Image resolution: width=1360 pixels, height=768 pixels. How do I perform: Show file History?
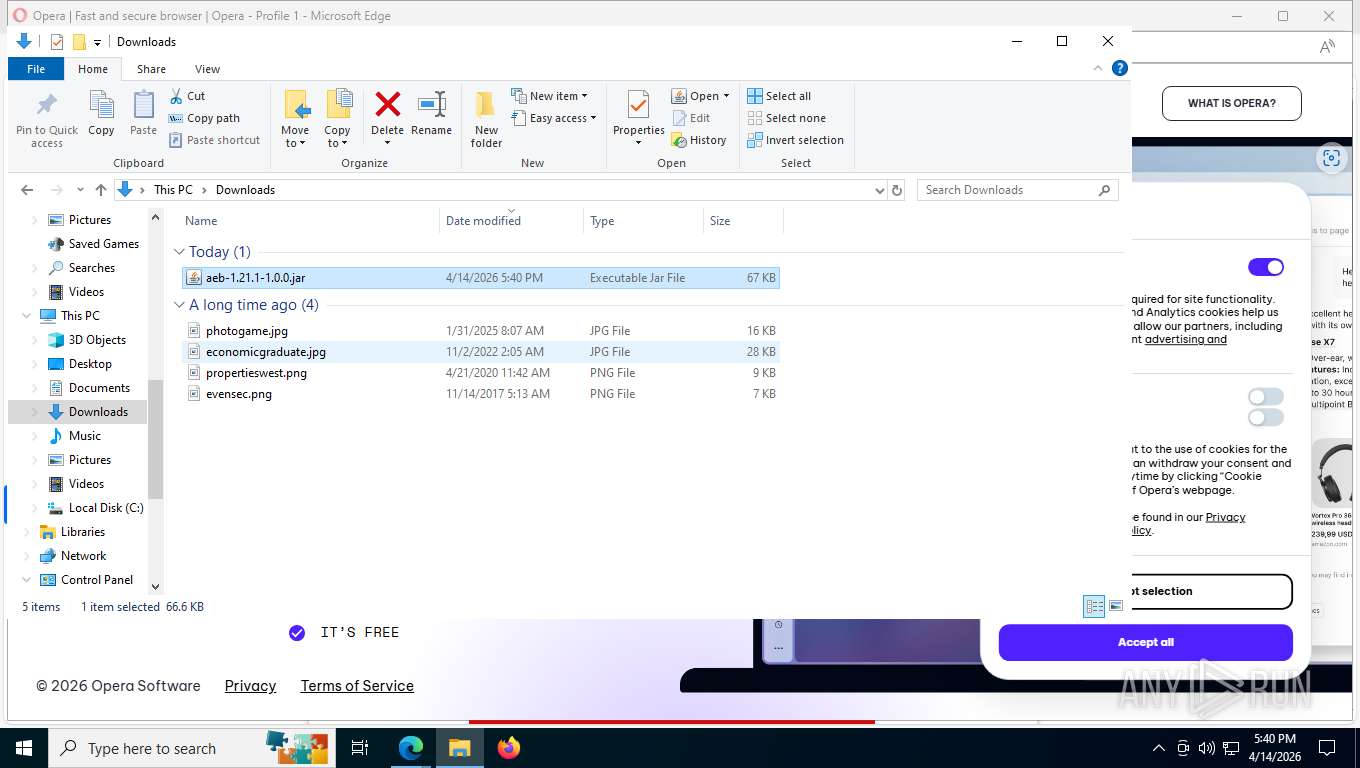pyautogui.click(x=699, y=140)
